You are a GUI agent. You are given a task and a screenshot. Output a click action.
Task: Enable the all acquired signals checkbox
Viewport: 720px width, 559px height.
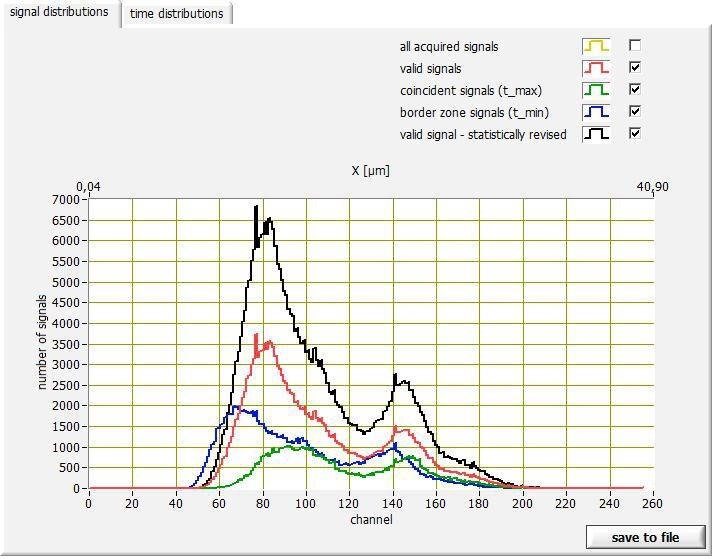coord(635,45)
